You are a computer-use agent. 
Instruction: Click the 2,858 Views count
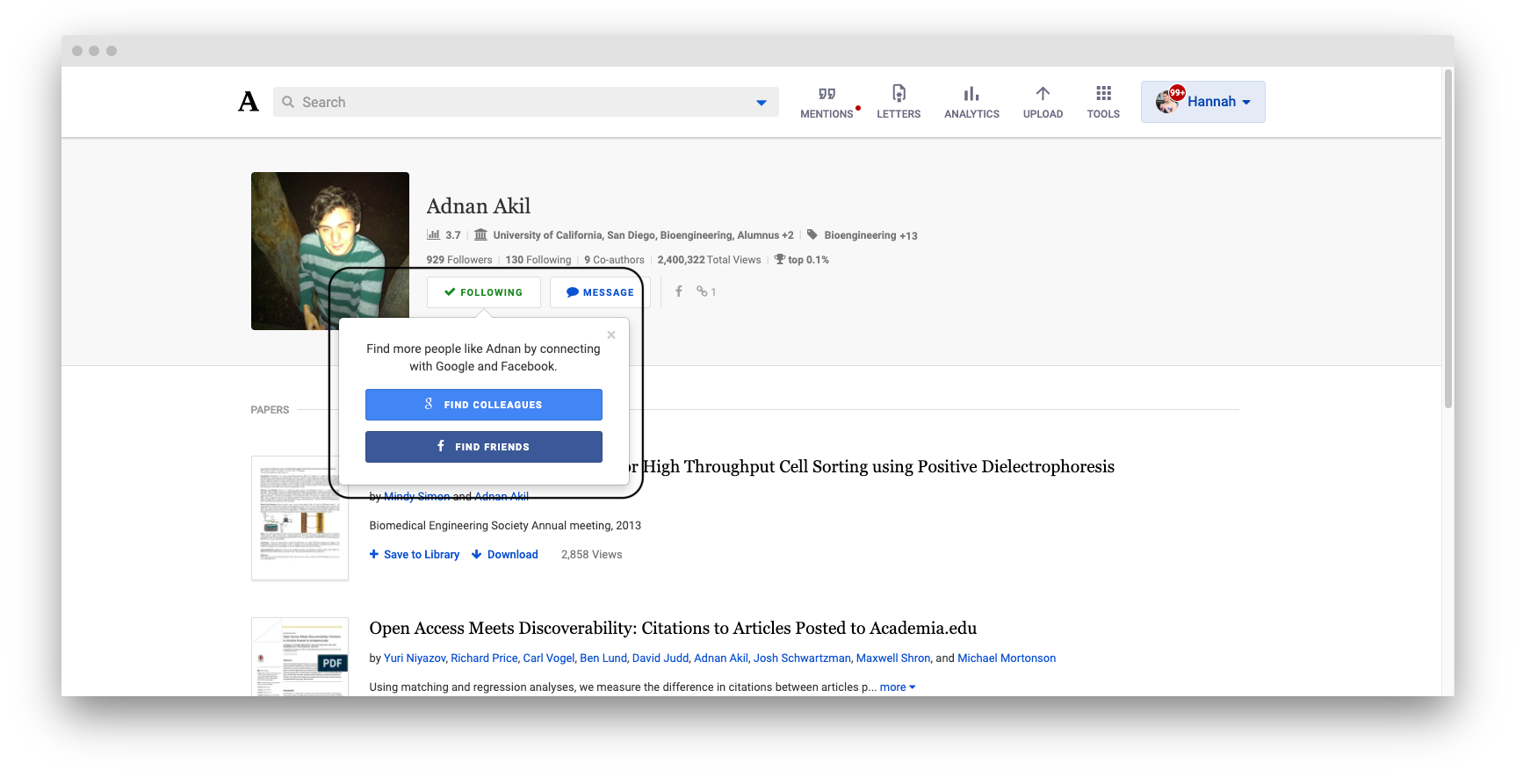click(x=591, y=554)
